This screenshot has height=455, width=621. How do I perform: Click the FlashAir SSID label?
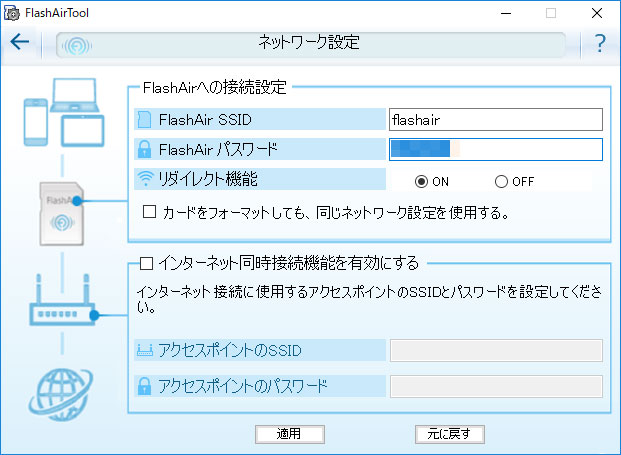pos(205,120)
